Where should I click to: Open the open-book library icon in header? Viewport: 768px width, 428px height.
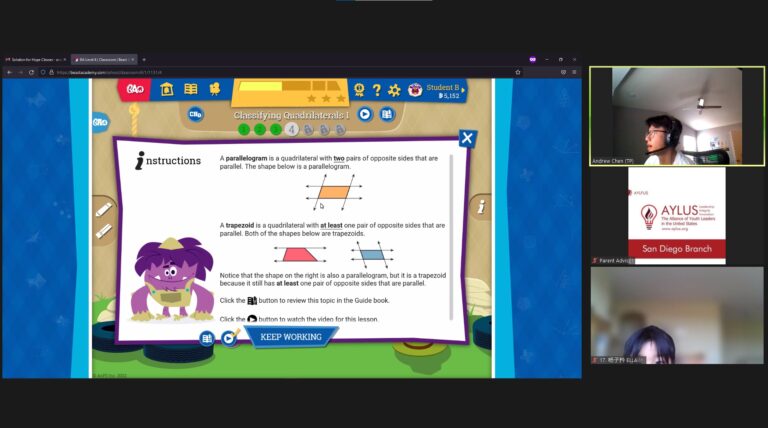click(x=191, y=89)
